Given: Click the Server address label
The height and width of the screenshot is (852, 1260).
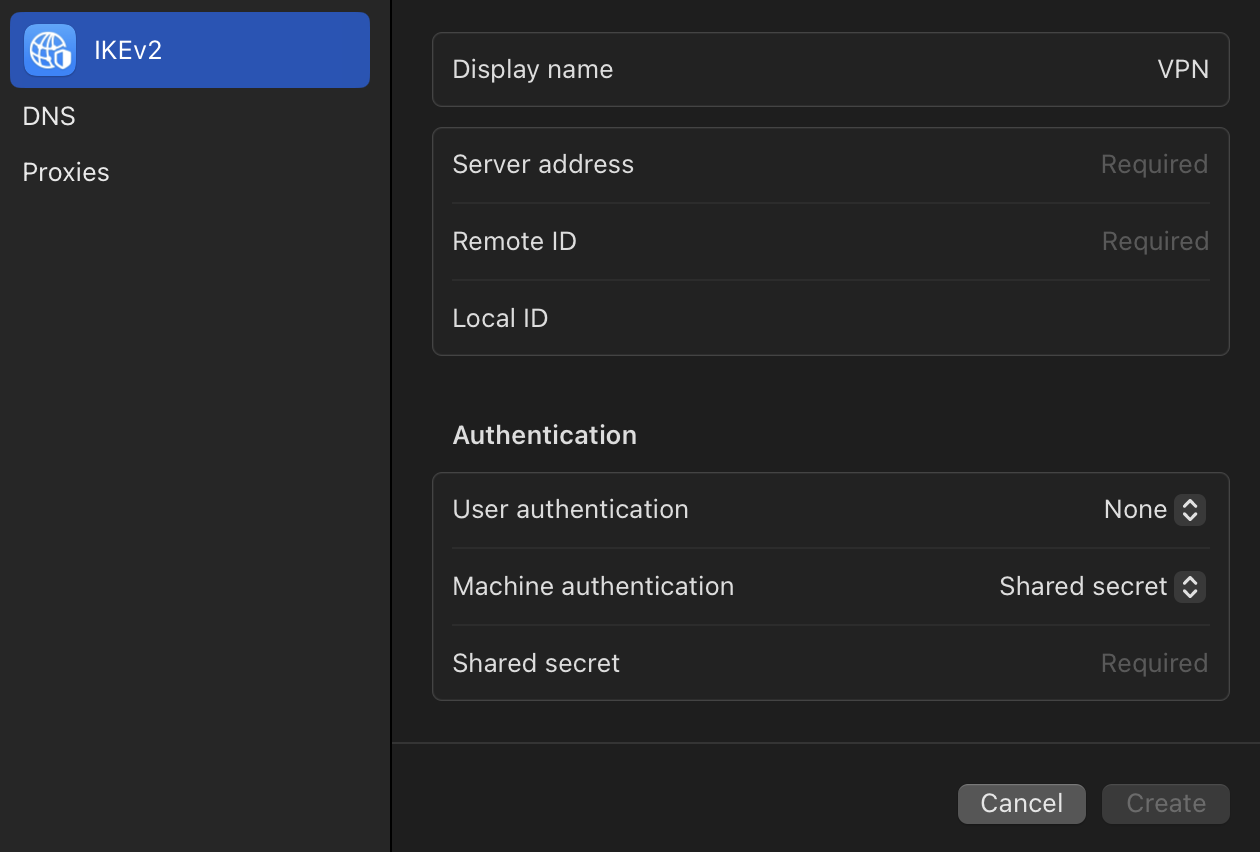Looking at the screenshot, I should 543,164.
